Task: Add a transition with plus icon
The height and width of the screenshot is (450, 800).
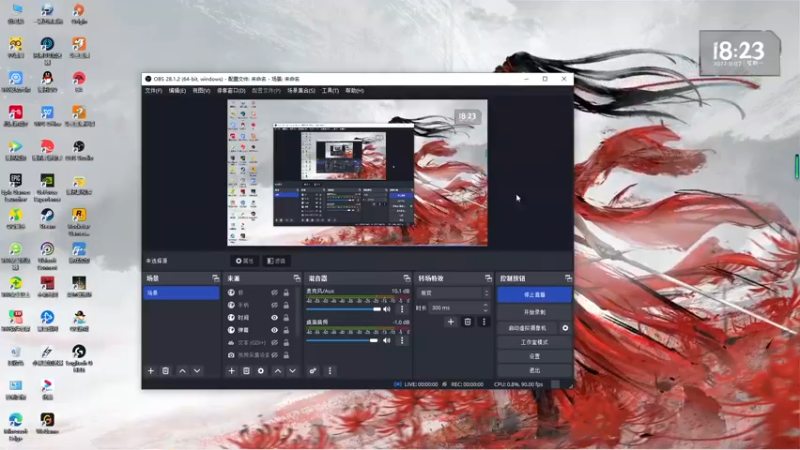Action: [x=451, y=322]
